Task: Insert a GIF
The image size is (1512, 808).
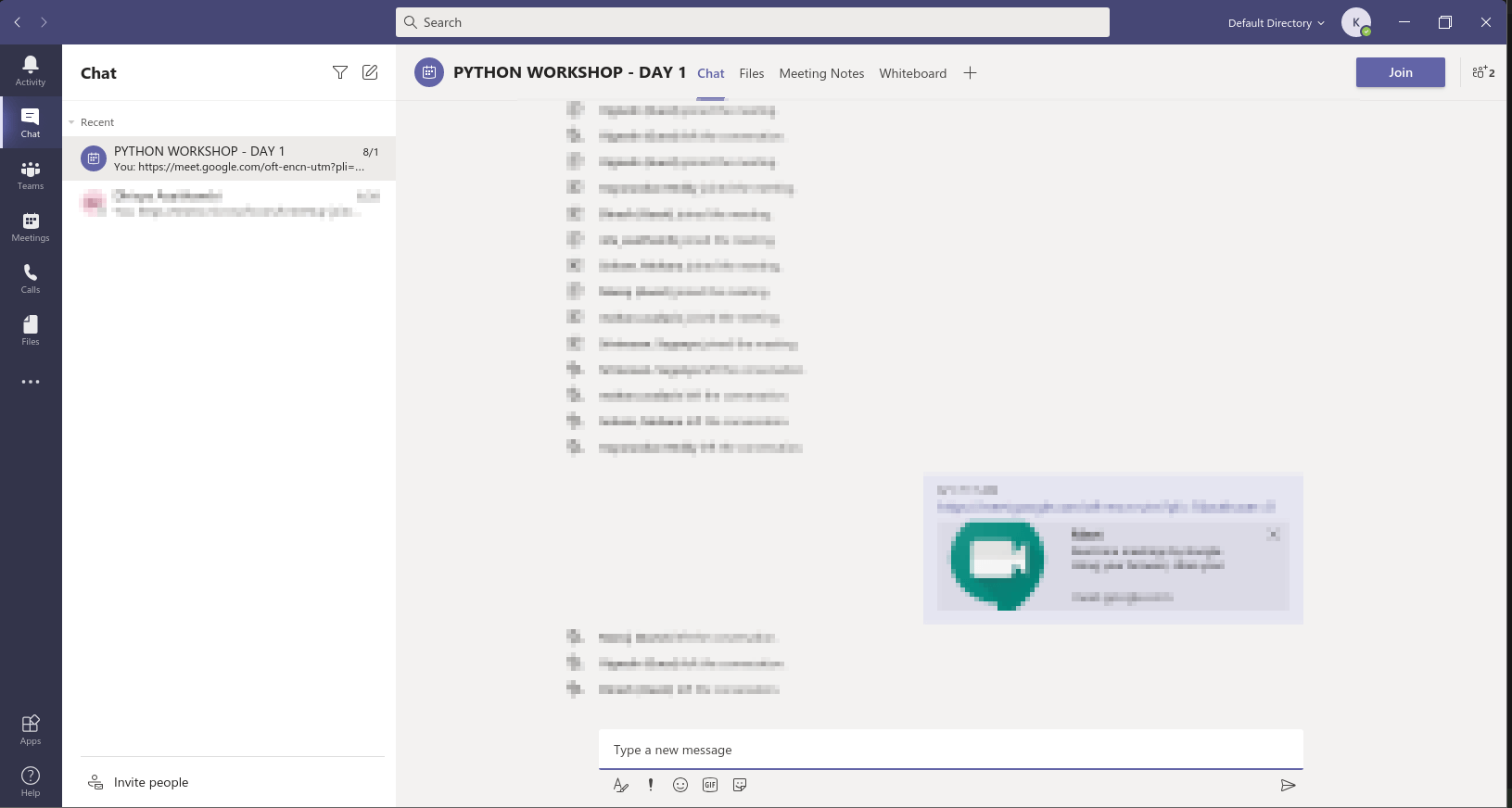Action: (x=710, y=785)
